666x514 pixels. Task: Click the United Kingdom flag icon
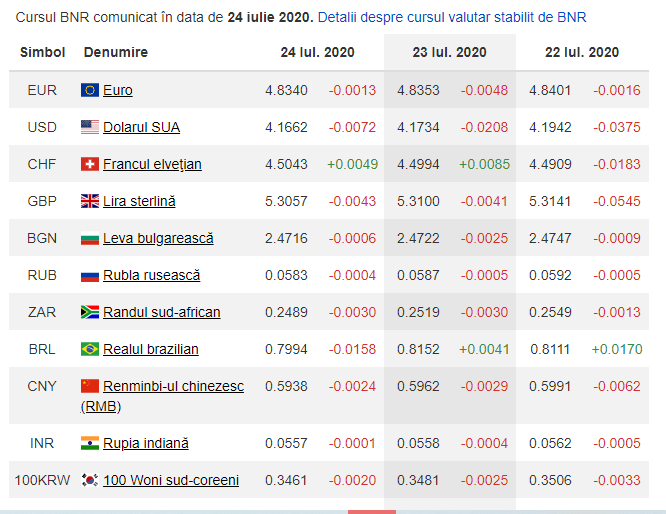coord(90,201)
